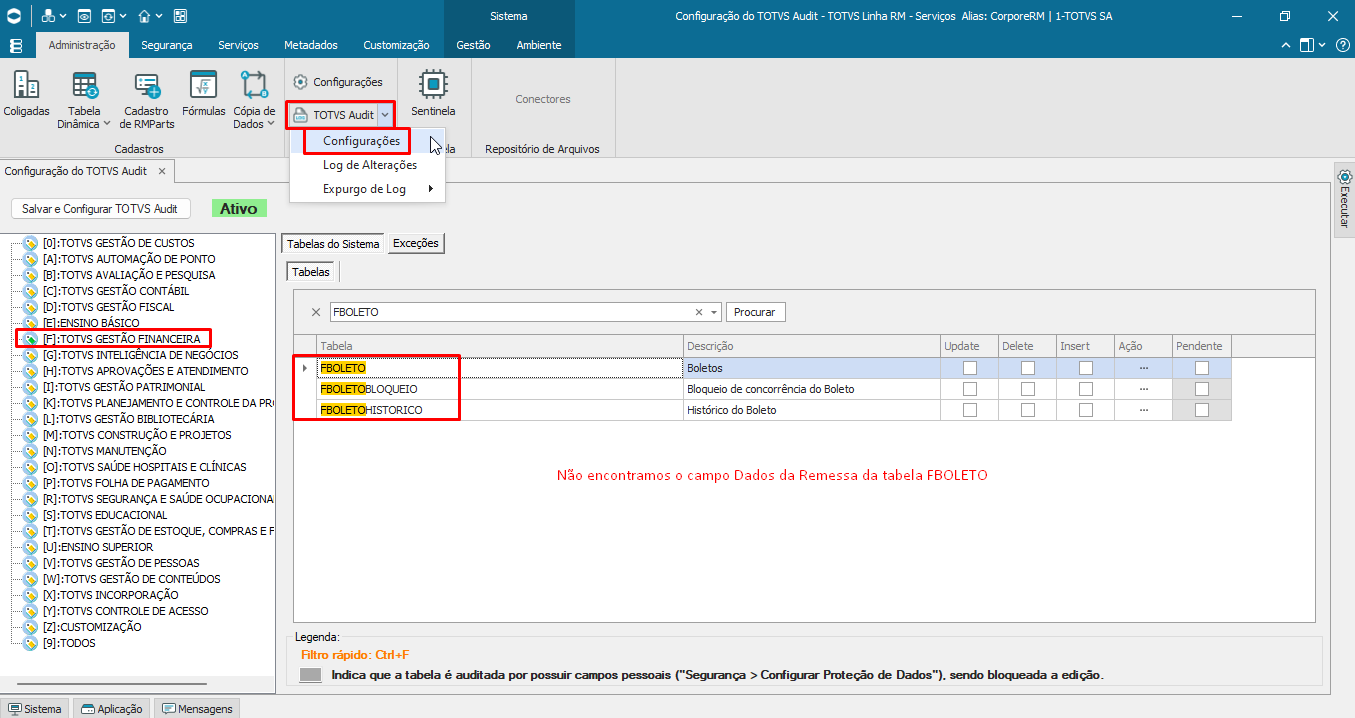Open the Sistema bottom panel

[x=35, y=709]
